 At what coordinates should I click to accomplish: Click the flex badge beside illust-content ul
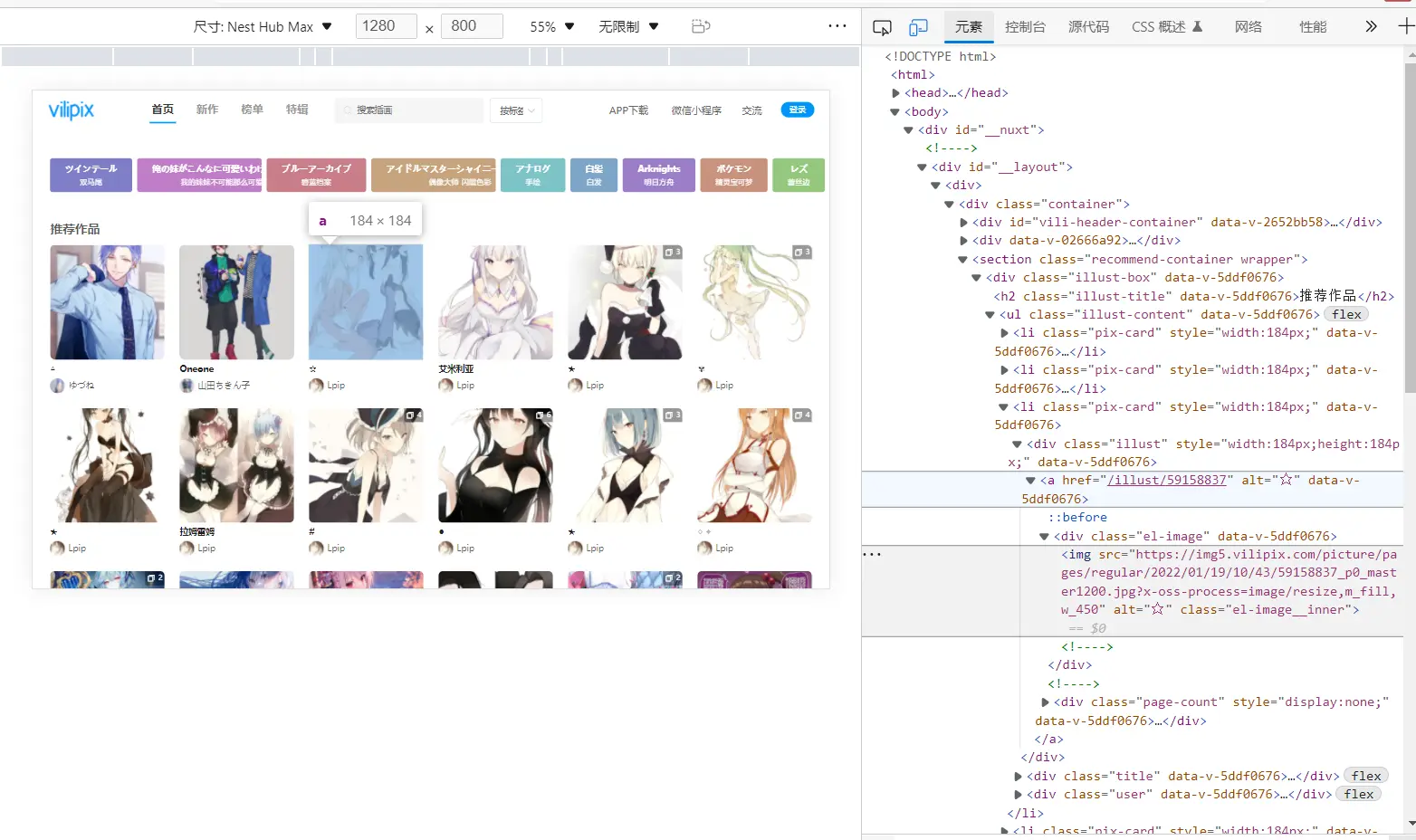tap(1346, 314)
